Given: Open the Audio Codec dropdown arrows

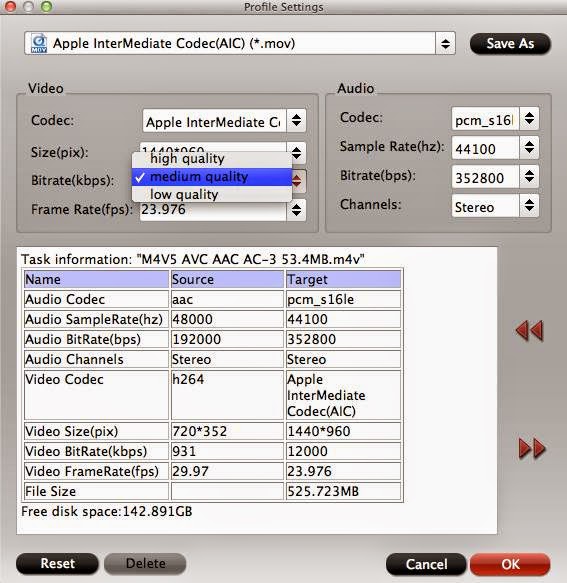Looking at the screenshot, I should (x=529, y=119).
